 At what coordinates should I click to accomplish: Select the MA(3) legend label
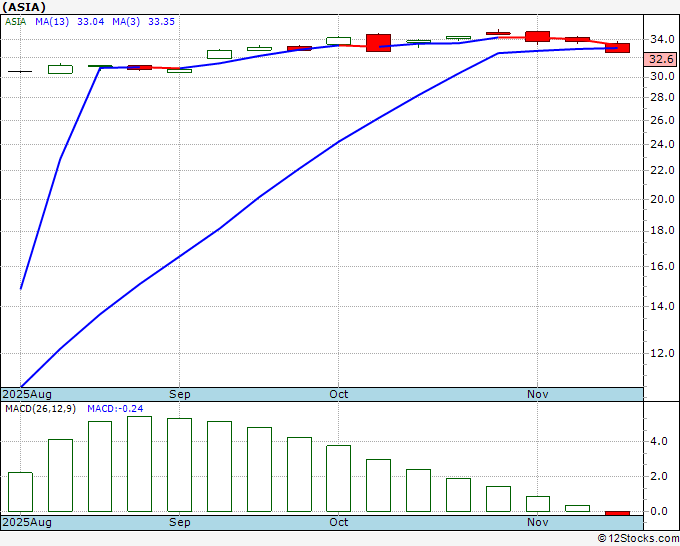click(126, 22)
